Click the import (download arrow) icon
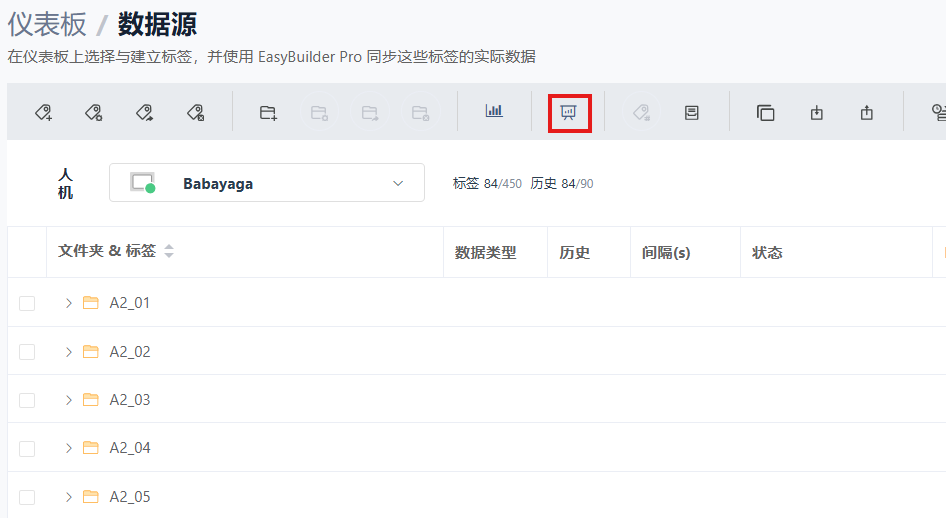 [817, 112]
